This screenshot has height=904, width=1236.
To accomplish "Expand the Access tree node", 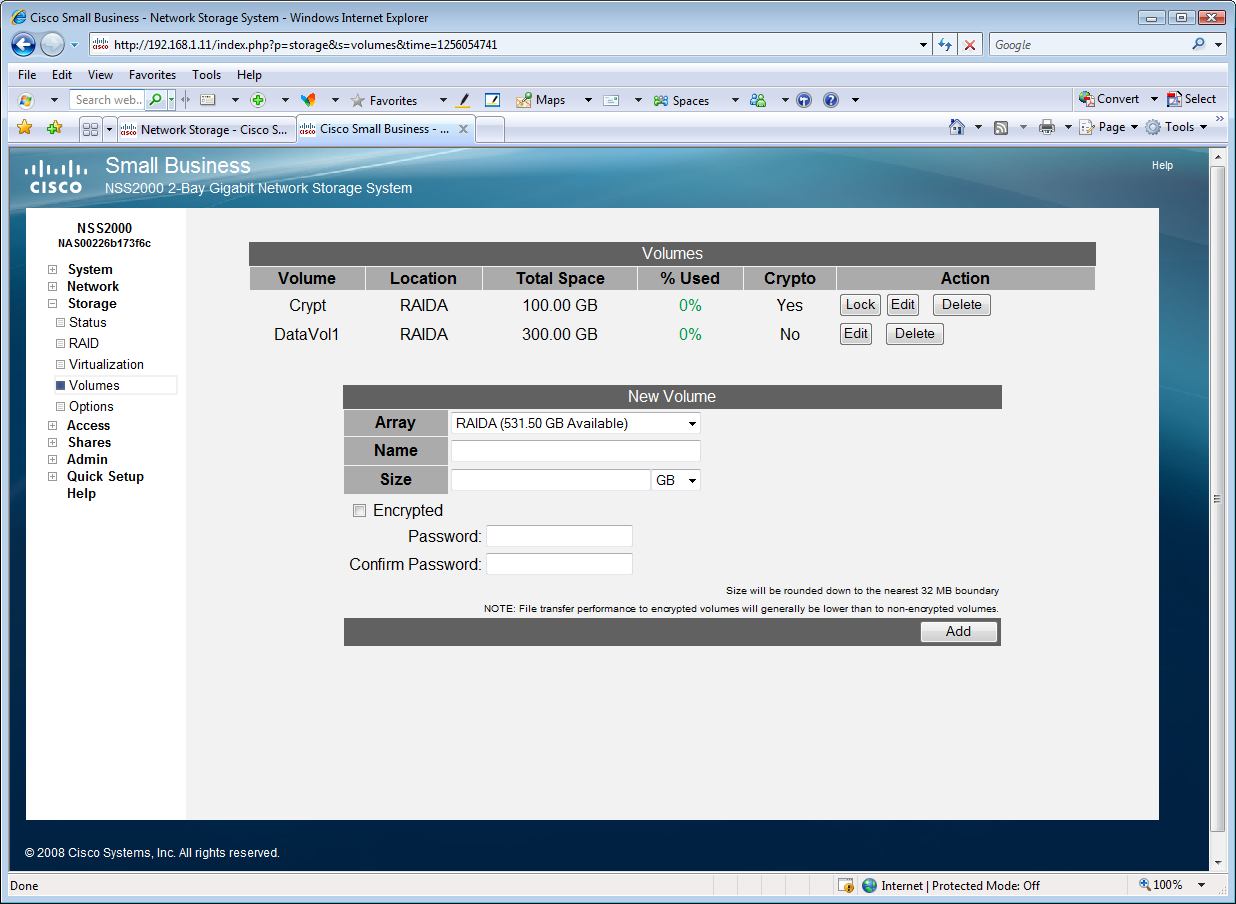I will click(x=52, y=426).
